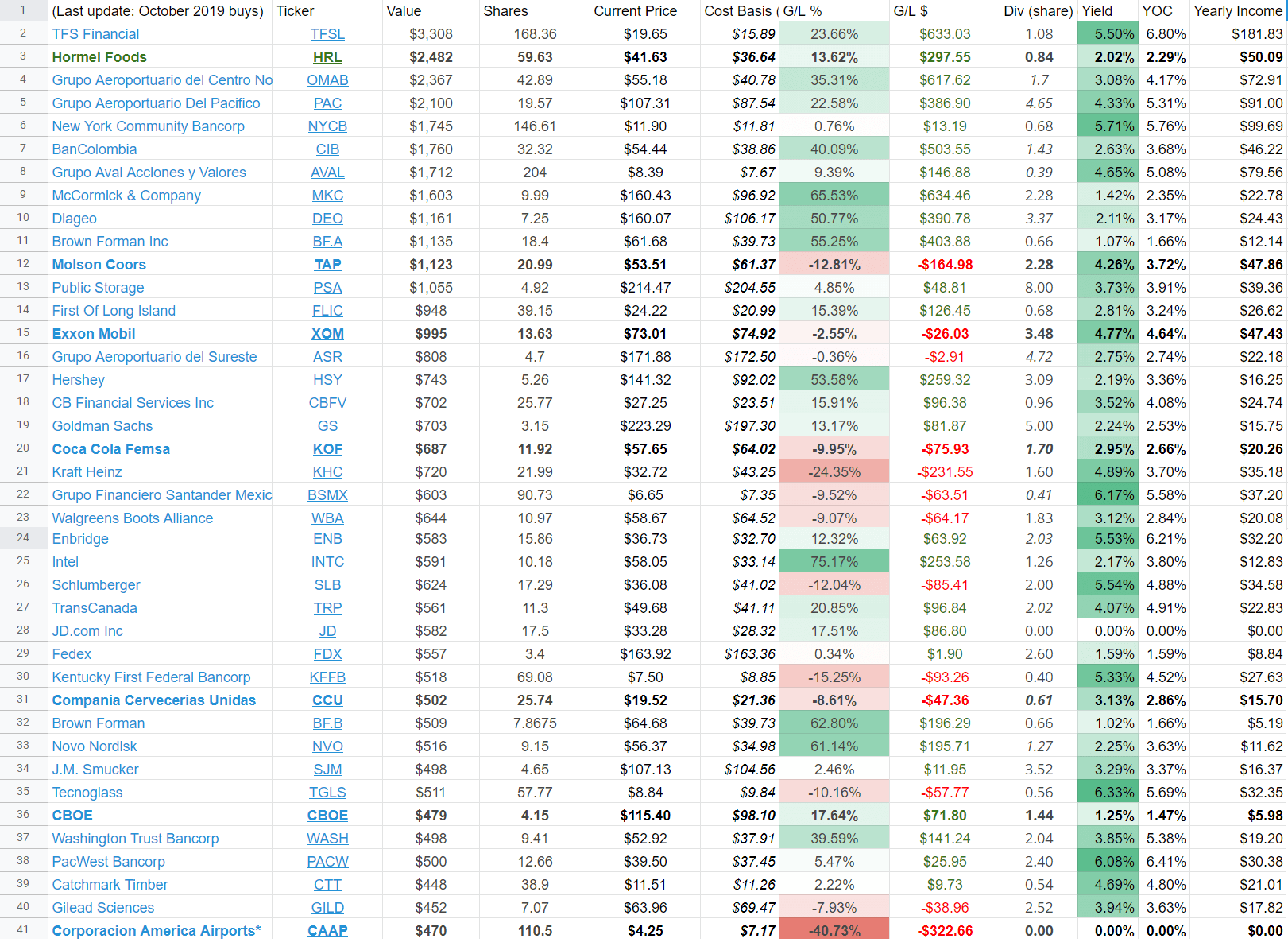This screenshot has height=950, width=1288.
Task: Select the "YOC" header cell
Action: click(1164, 11)
